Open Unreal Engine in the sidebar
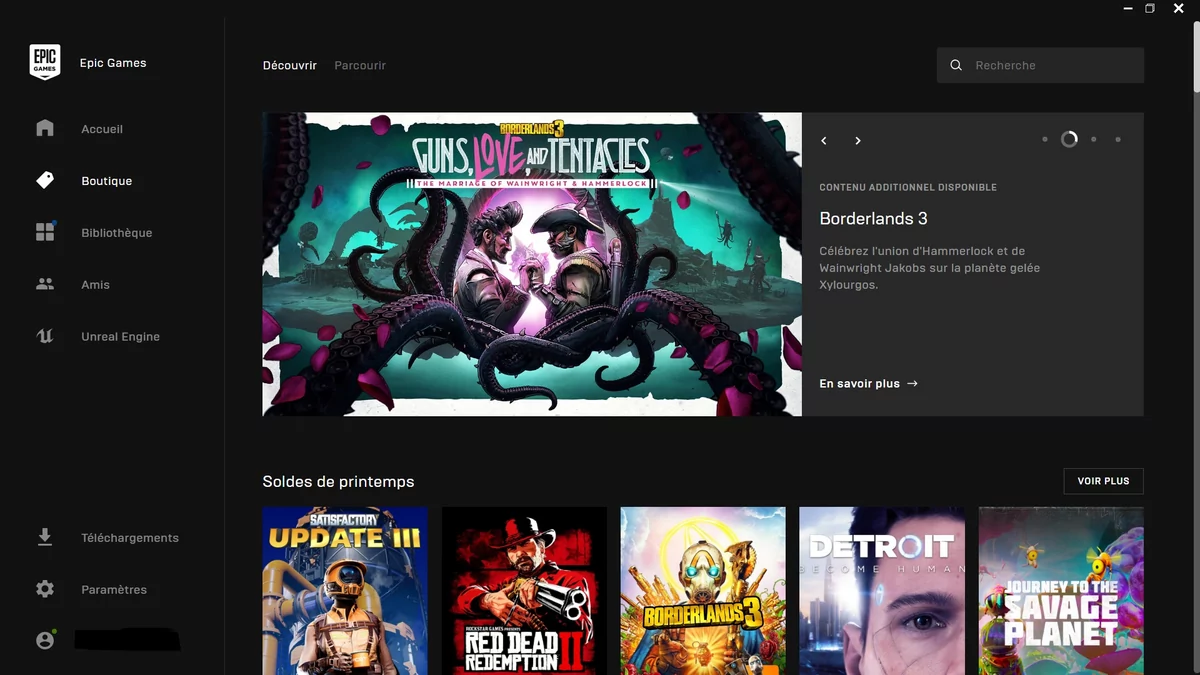Viewport: 1200px width, 675px height. [121, 337]
